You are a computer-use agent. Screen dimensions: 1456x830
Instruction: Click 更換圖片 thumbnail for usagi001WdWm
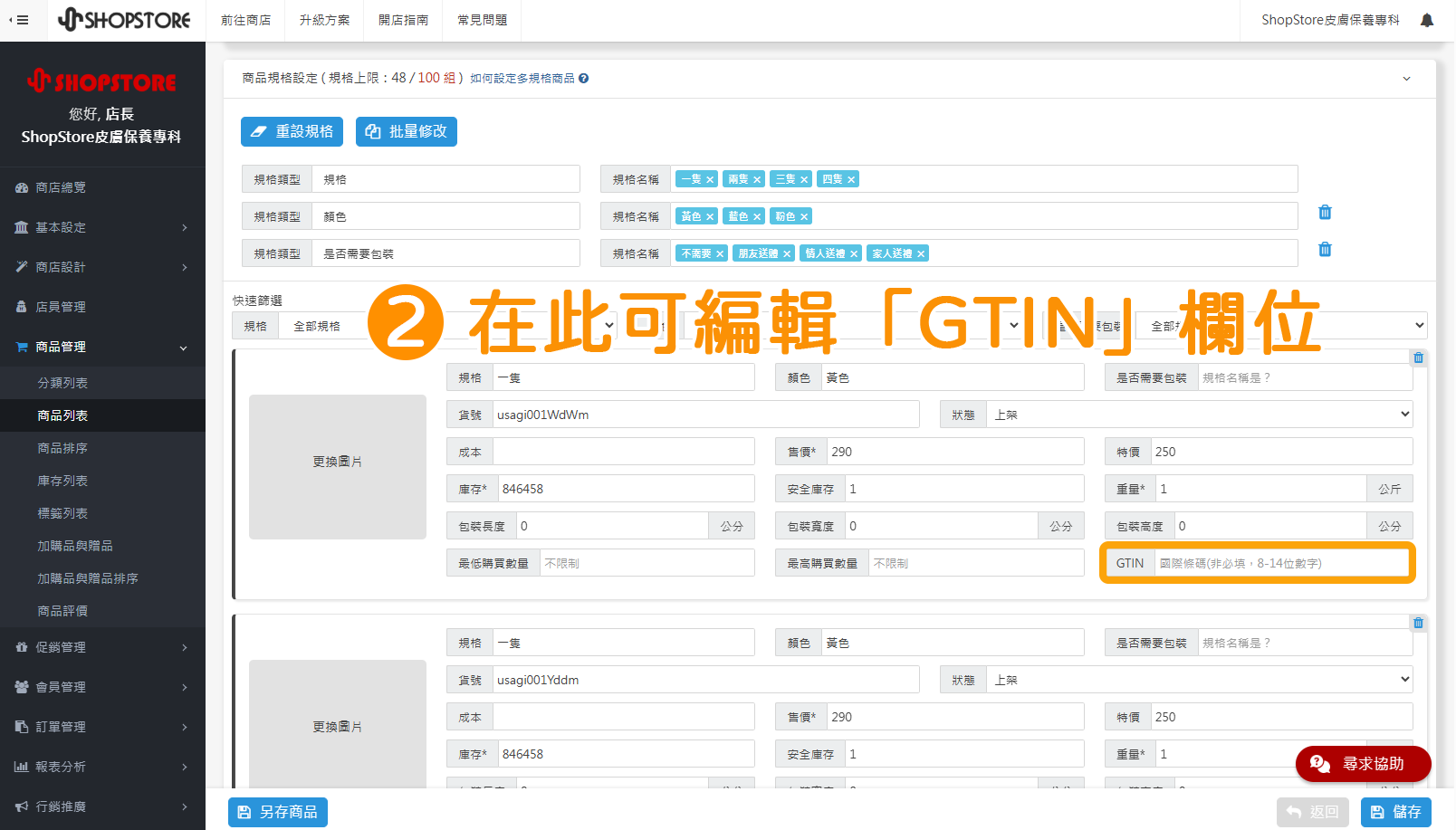pyautogui.click(x=338, y=467)
